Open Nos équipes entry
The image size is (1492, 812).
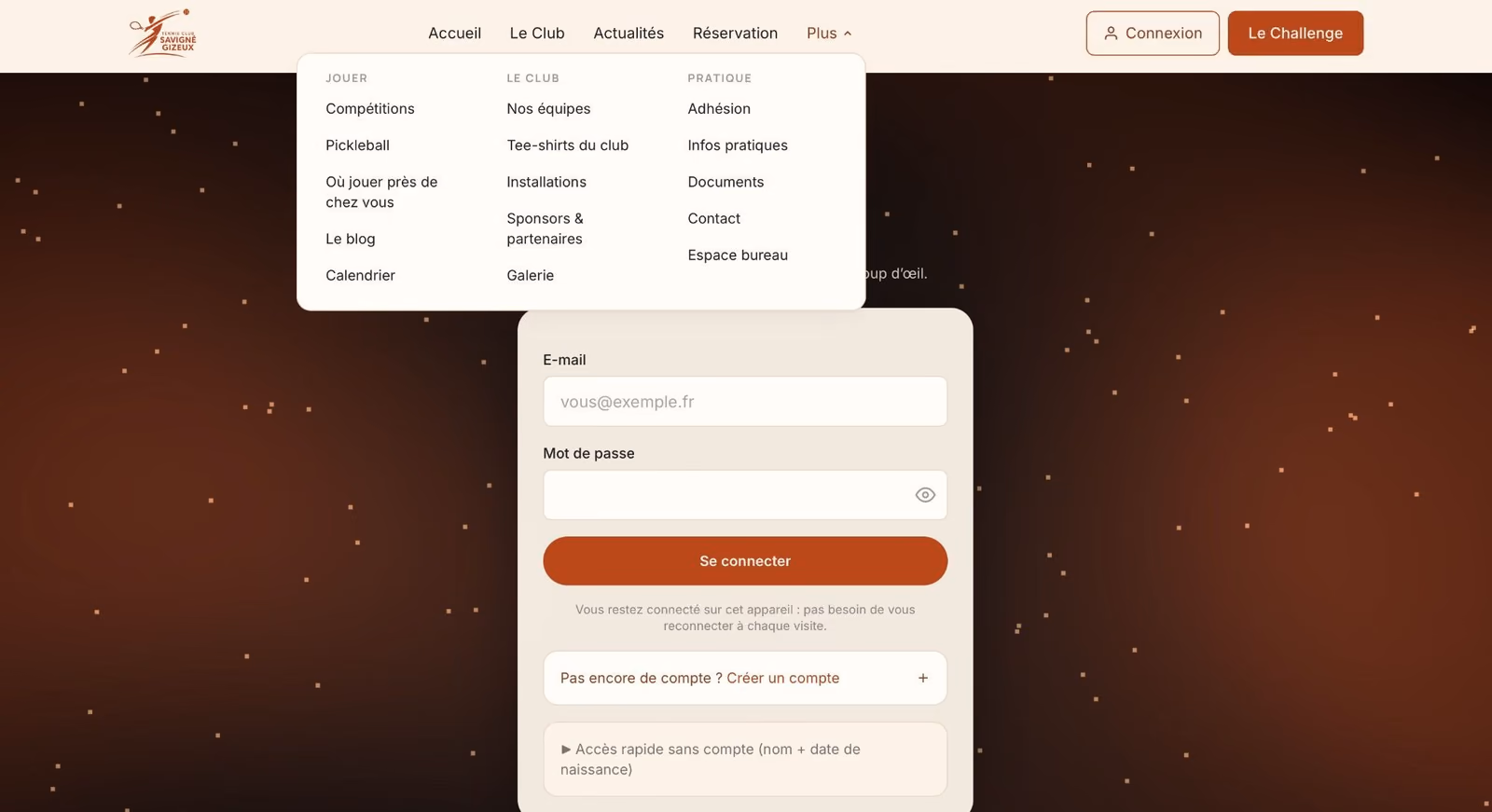(548, 109)
